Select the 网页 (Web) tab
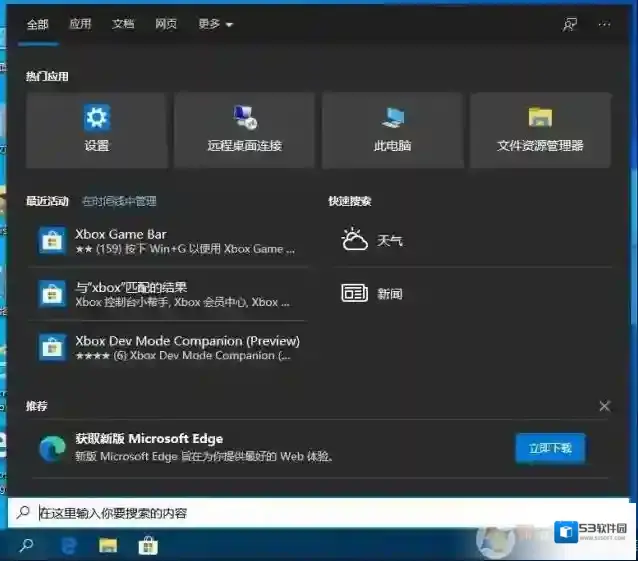Screen dimensions: 638x561 (x=166, y=24)
